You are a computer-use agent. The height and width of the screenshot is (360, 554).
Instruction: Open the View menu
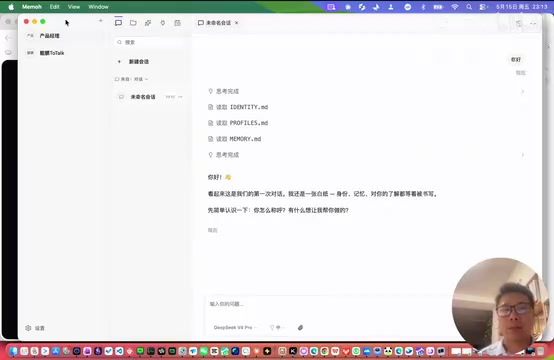pyautogui.click(x=74, y=7)
